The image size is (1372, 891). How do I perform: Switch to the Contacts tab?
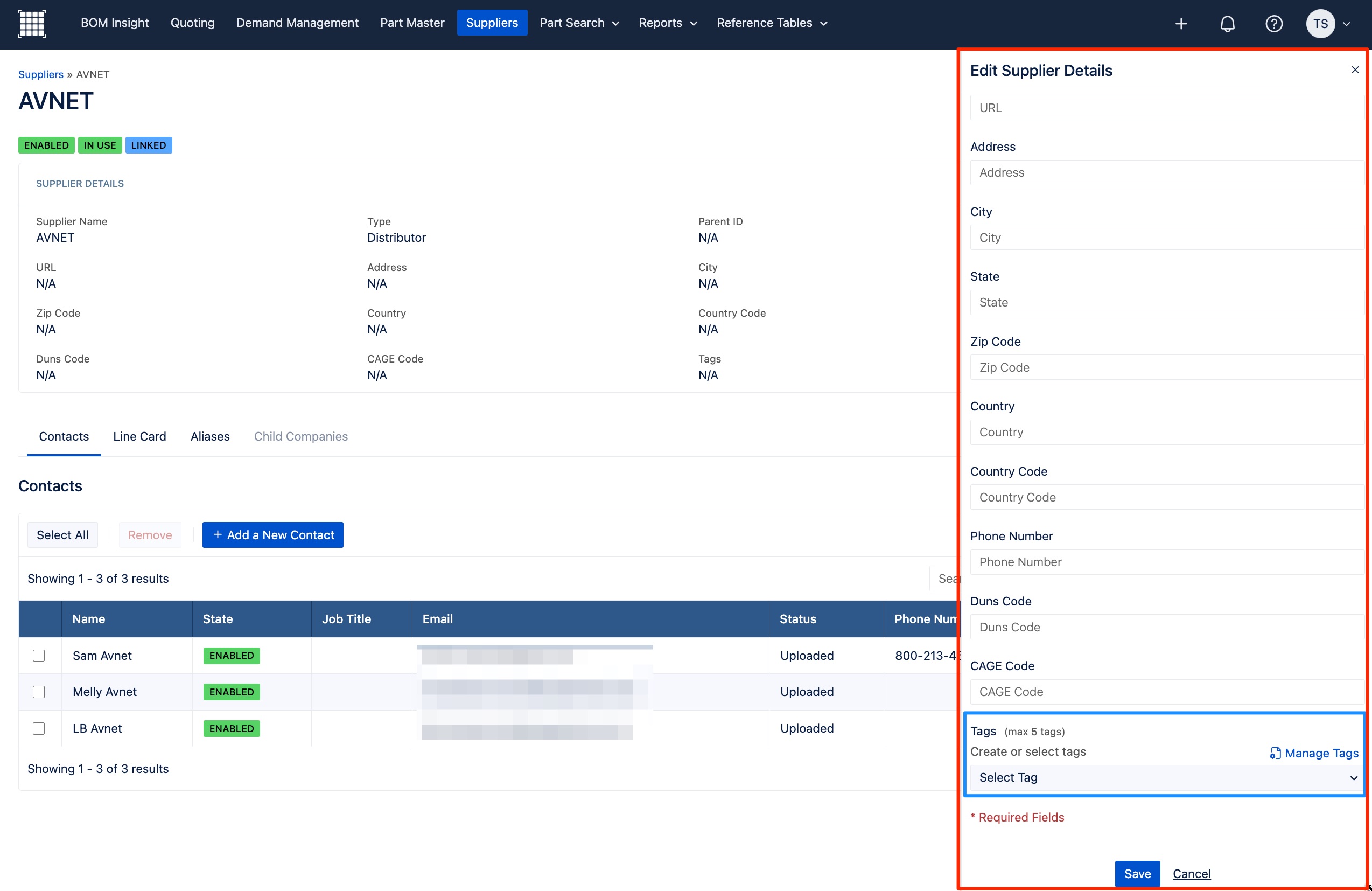[x=64, y=436]
